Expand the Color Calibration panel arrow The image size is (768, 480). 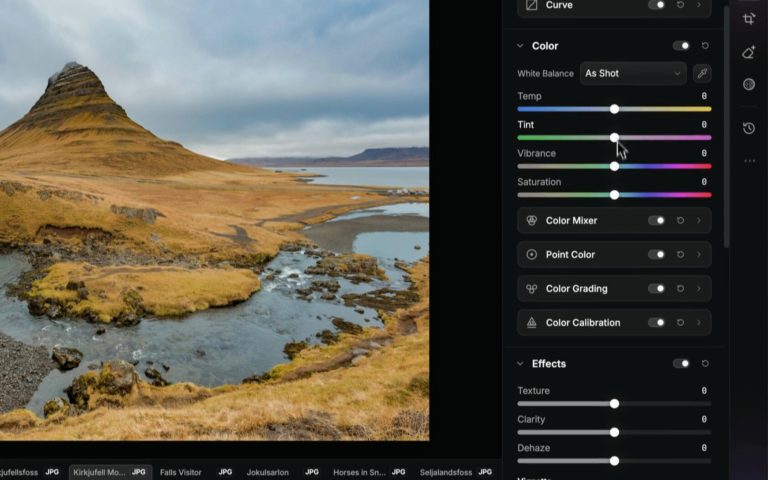pyautogui.click(x=699, y=322)
